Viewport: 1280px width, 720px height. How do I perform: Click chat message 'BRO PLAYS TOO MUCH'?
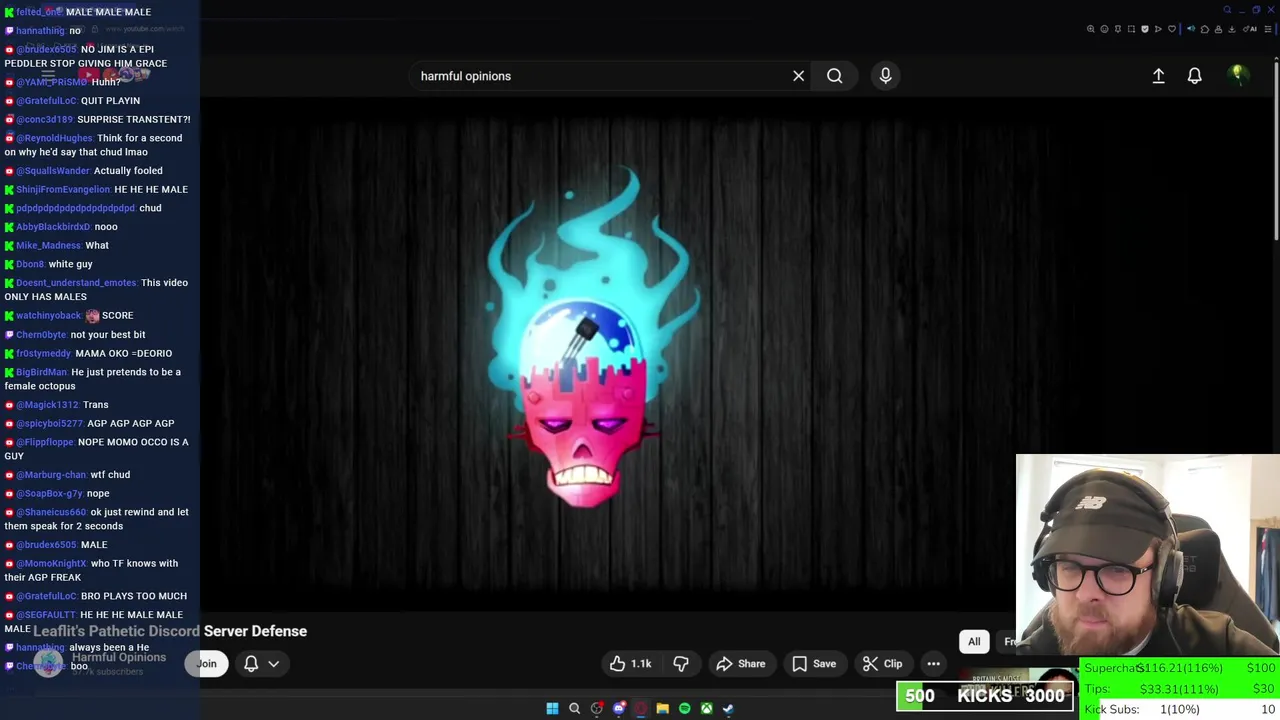coord(133,596)
